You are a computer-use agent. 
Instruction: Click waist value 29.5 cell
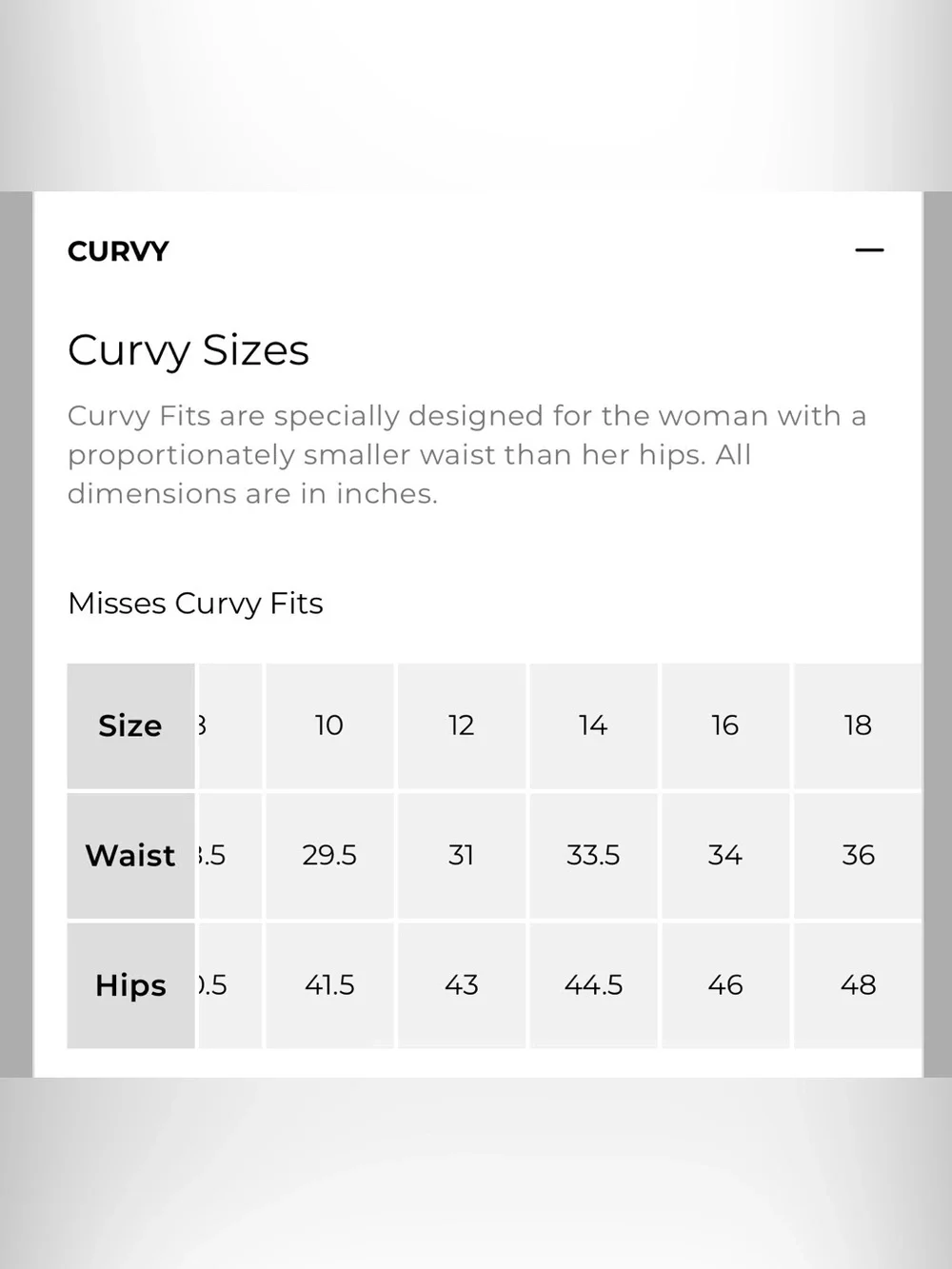click(x=329, y=855)
